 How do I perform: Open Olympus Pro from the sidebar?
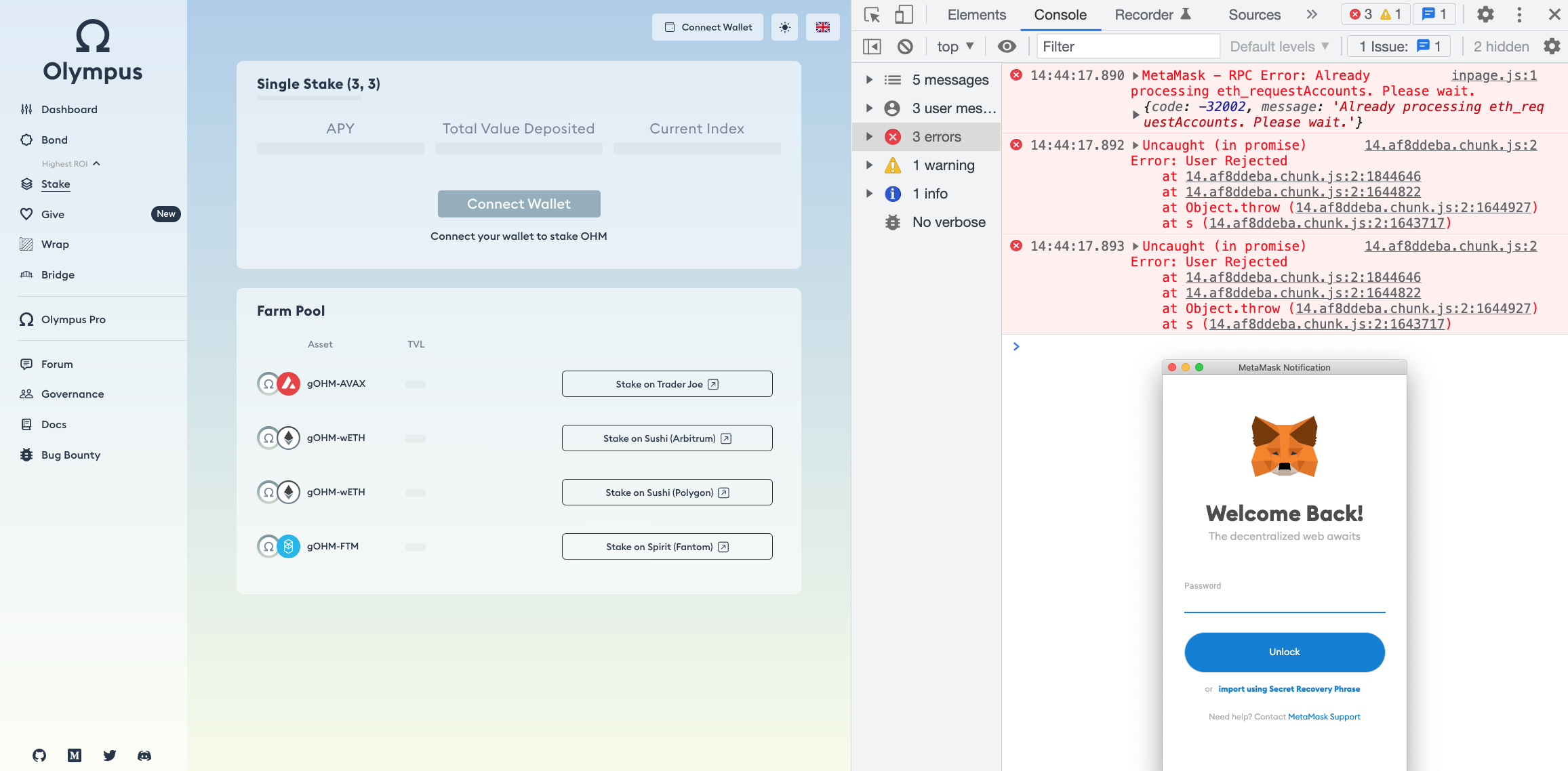(x=73, y=319)
